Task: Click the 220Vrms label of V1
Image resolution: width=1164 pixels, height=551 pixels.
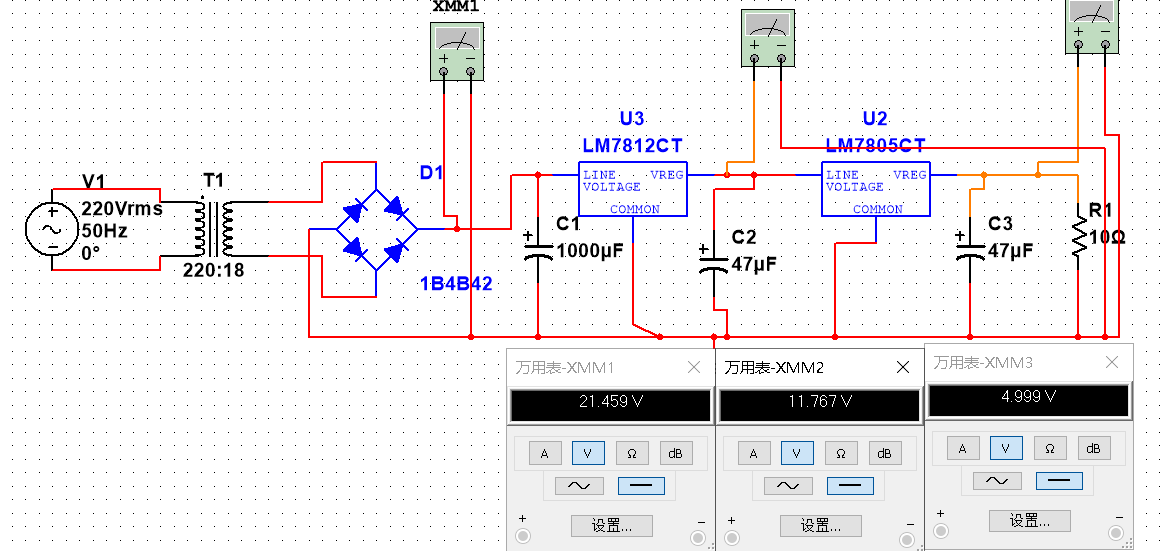Action: click(122, 209)
